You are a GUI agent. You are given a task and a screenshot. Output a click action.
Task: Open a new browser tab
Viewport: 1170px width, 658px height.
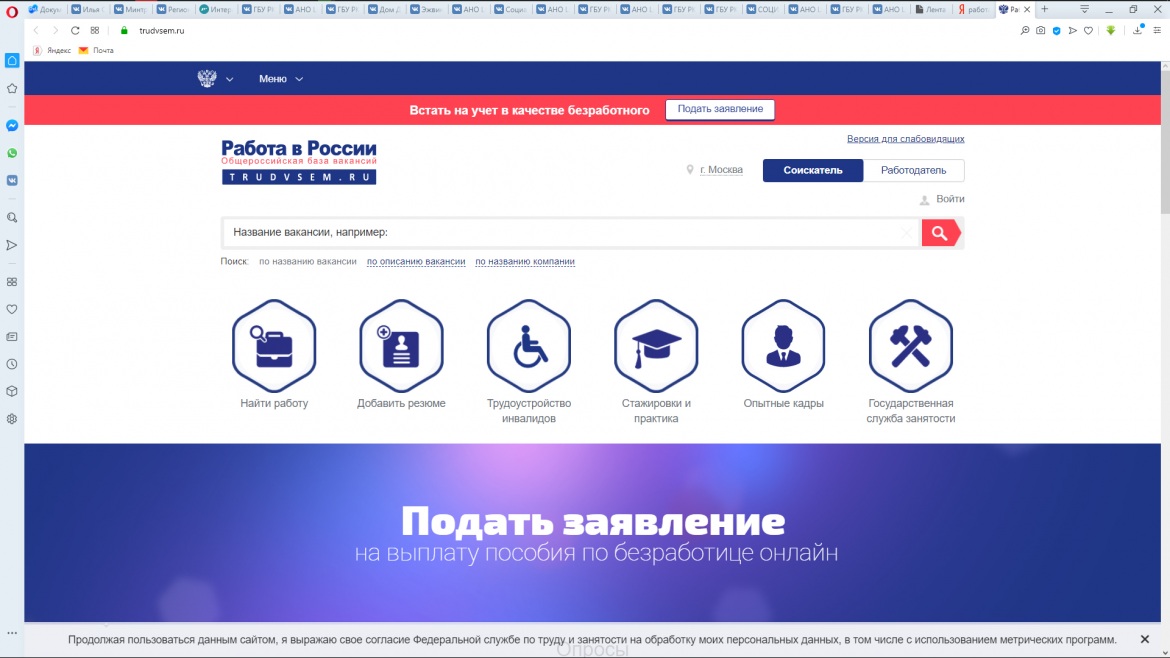coord(1045,9)
